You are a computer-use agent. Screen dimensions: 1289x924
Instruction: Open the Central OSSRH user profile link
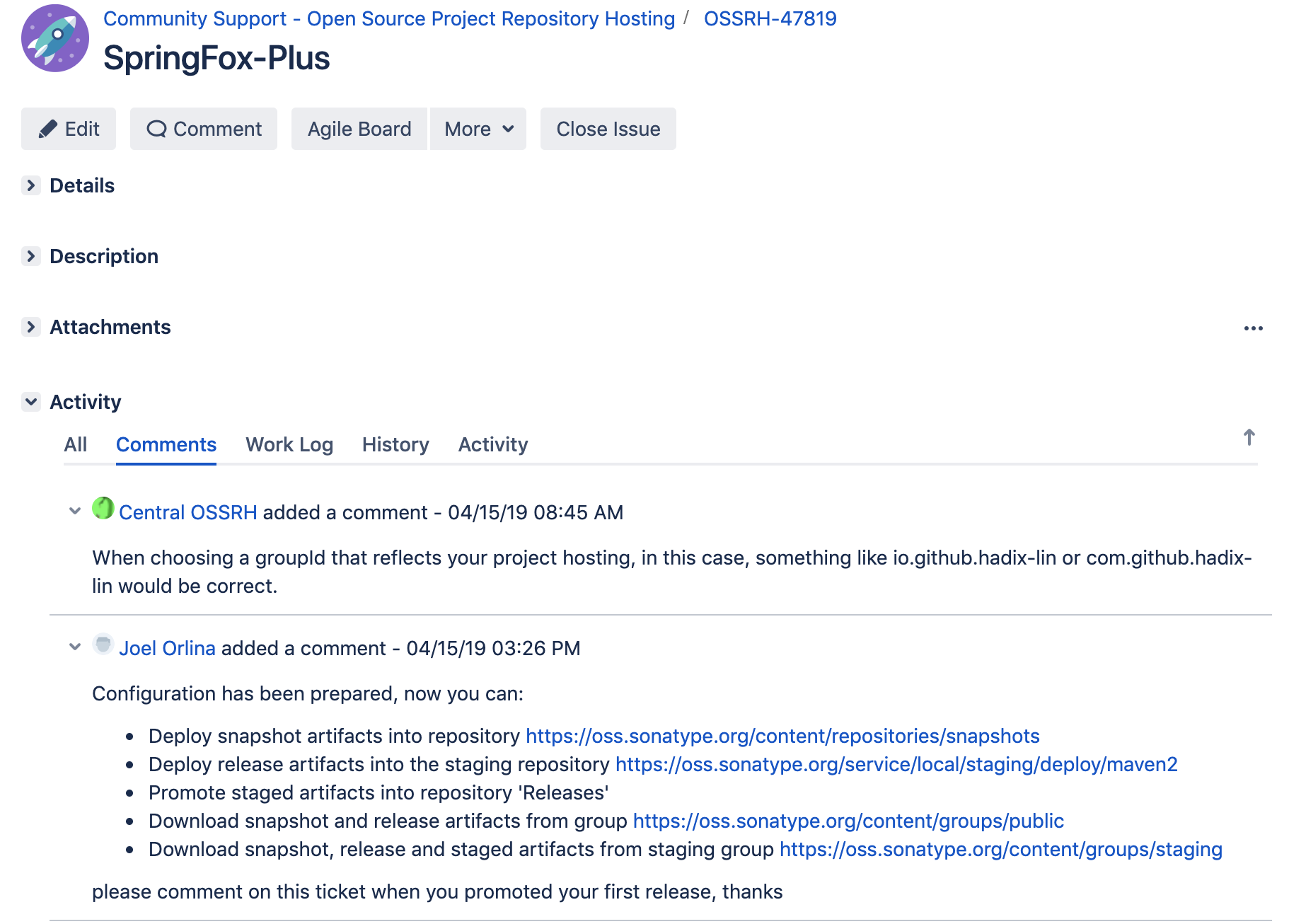click(x=188, y=512)
